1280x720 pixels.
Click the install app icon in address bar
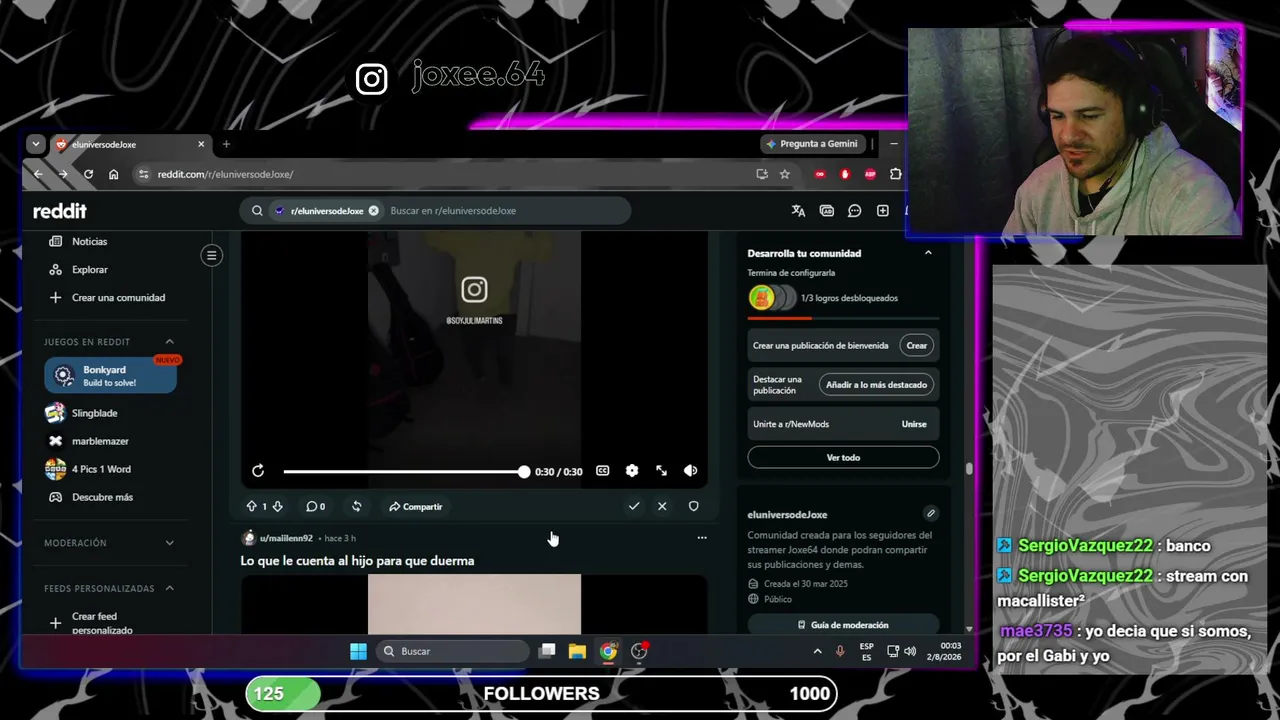tap(762, 174)
